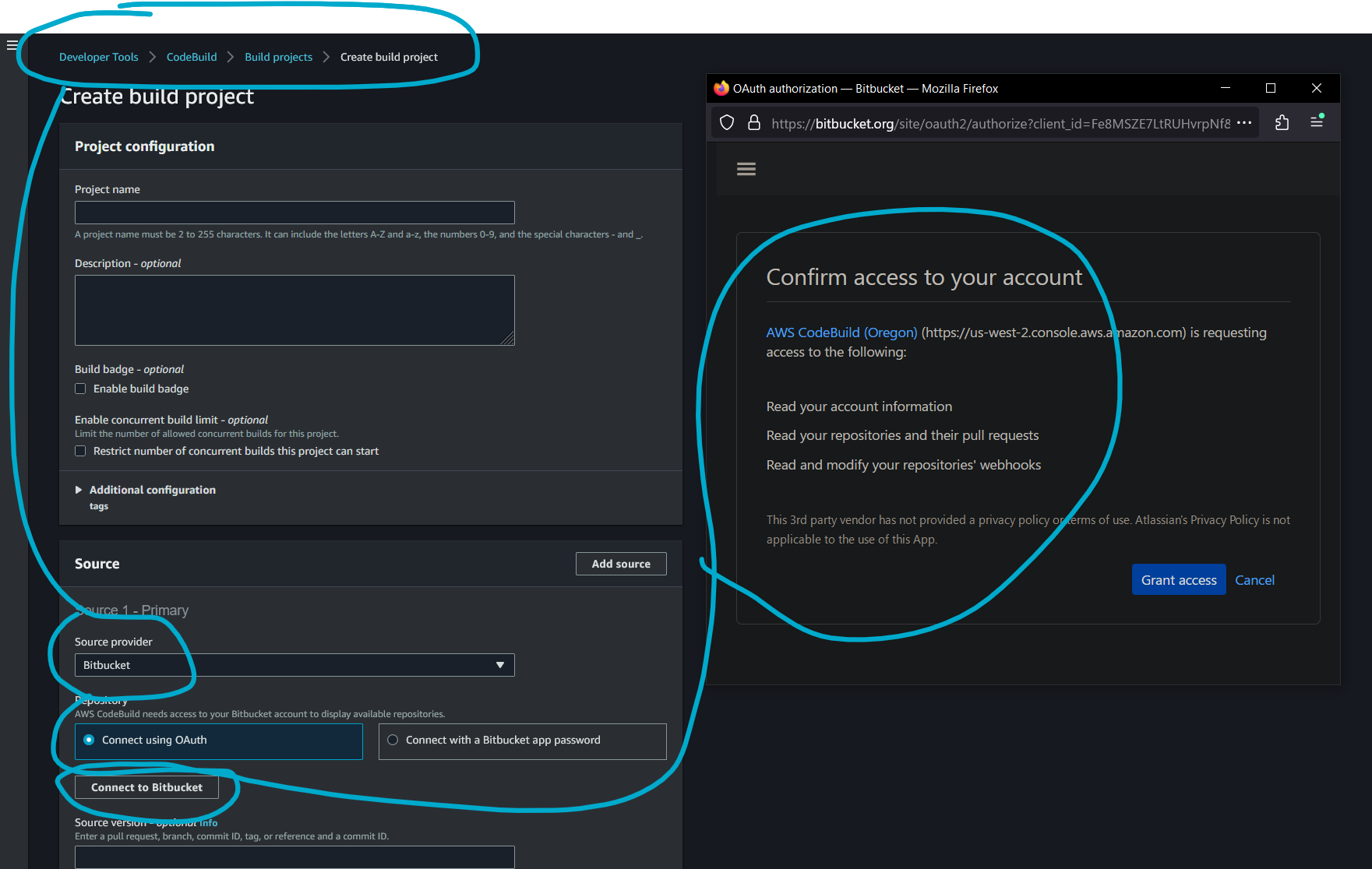Minimize the OAuth authorization Firefox window
This screenshot has width=1372, height=869.
(1226, 88)
